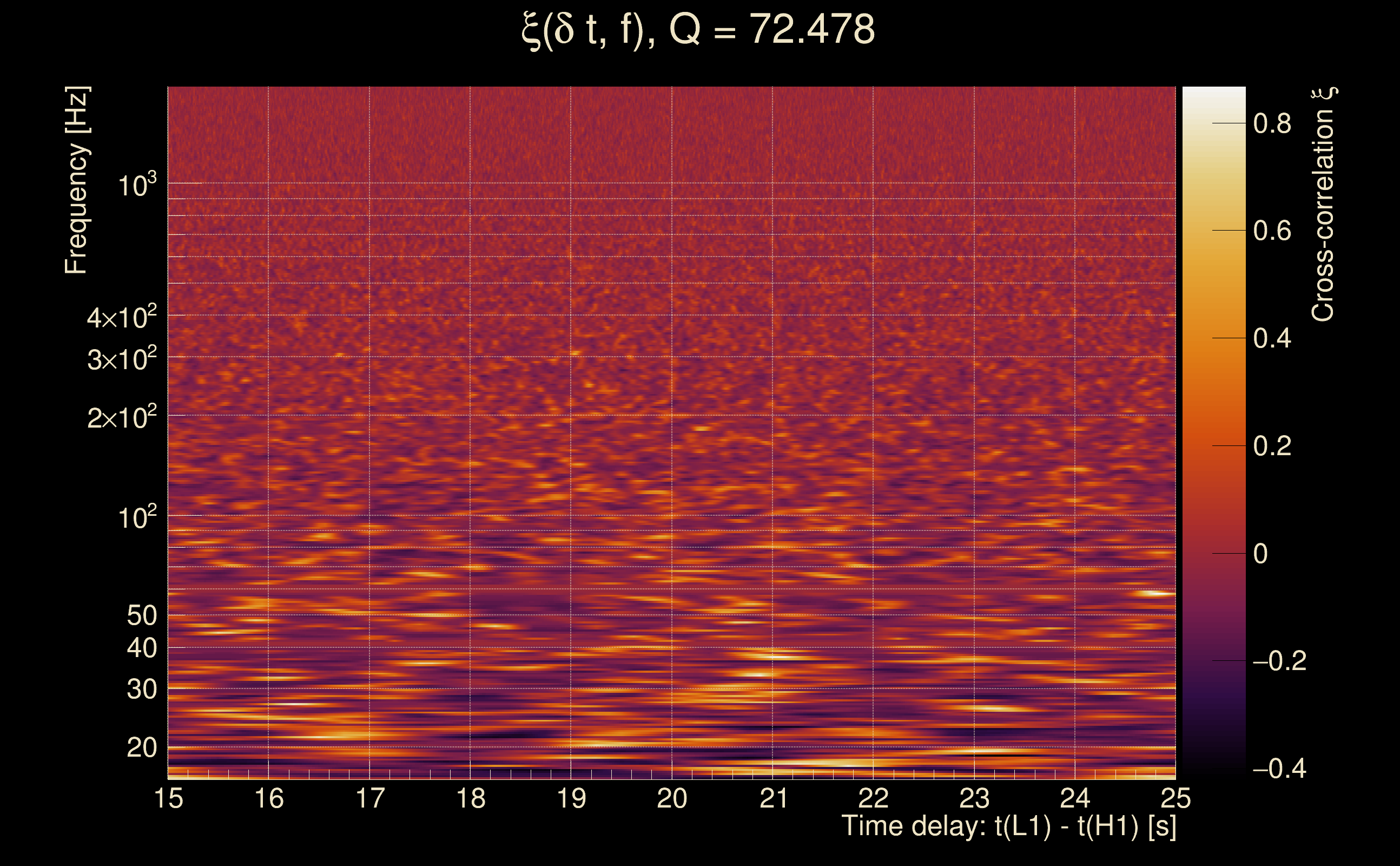Click the 0 colorbar tick label
This screenshot has width=1400, height=866.
pos(1260,554)
